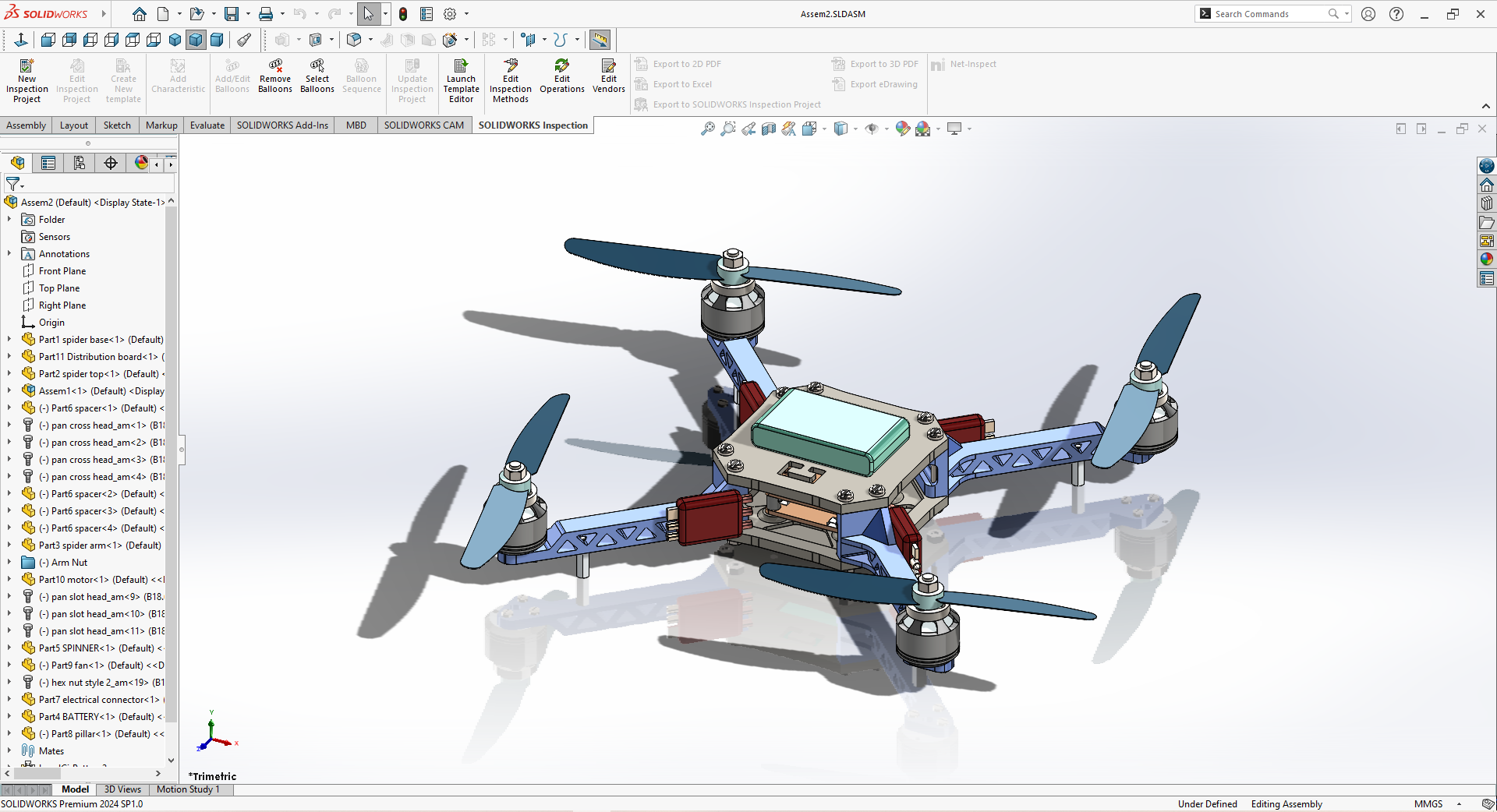
Task: Open the Motion Study 1 tab
Action: (188, 789)
